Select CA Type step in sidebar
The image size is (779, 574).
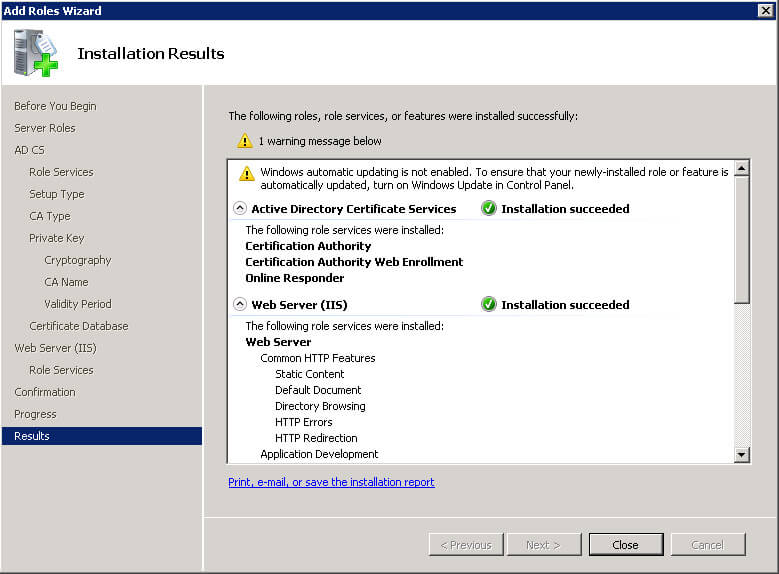pos(50,216)
